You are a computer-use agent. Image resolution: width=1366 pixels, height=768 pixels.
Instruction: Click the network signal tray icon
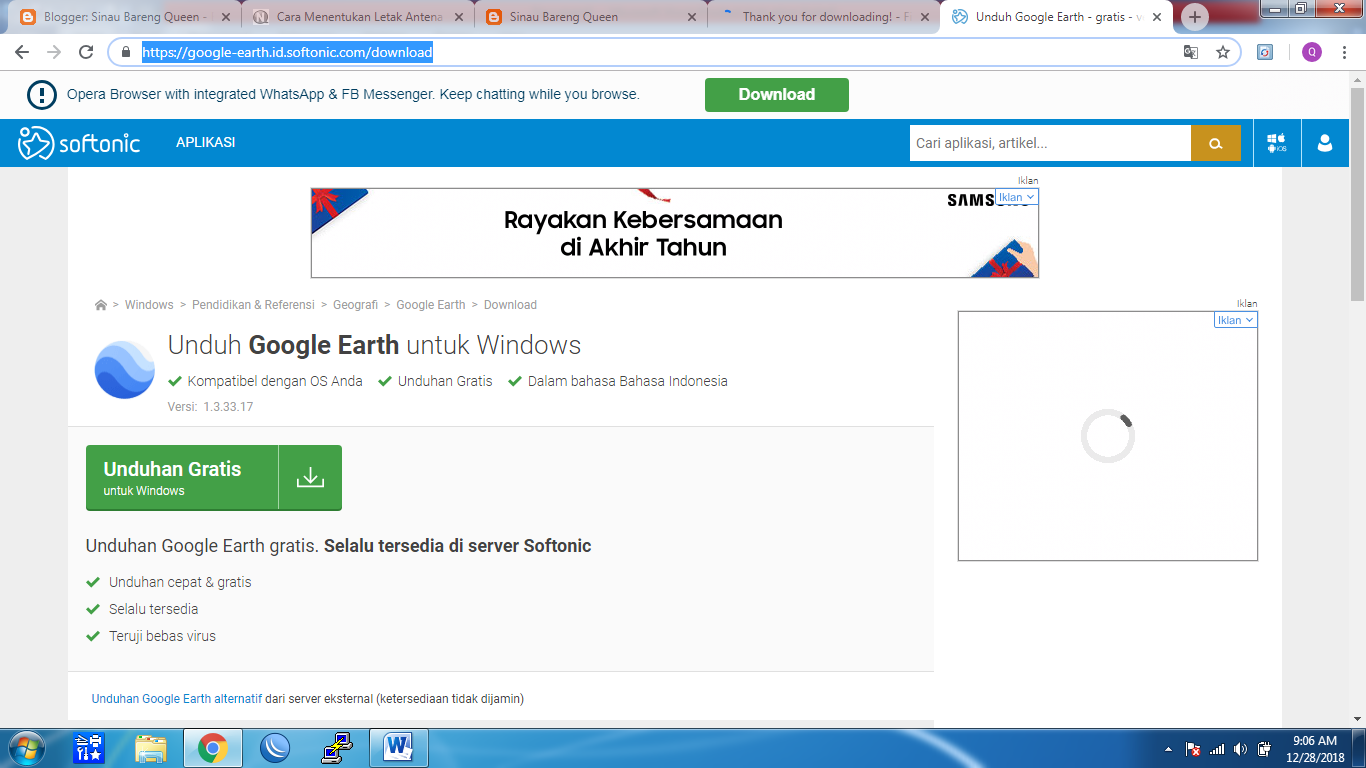[x=1217, y=749]
